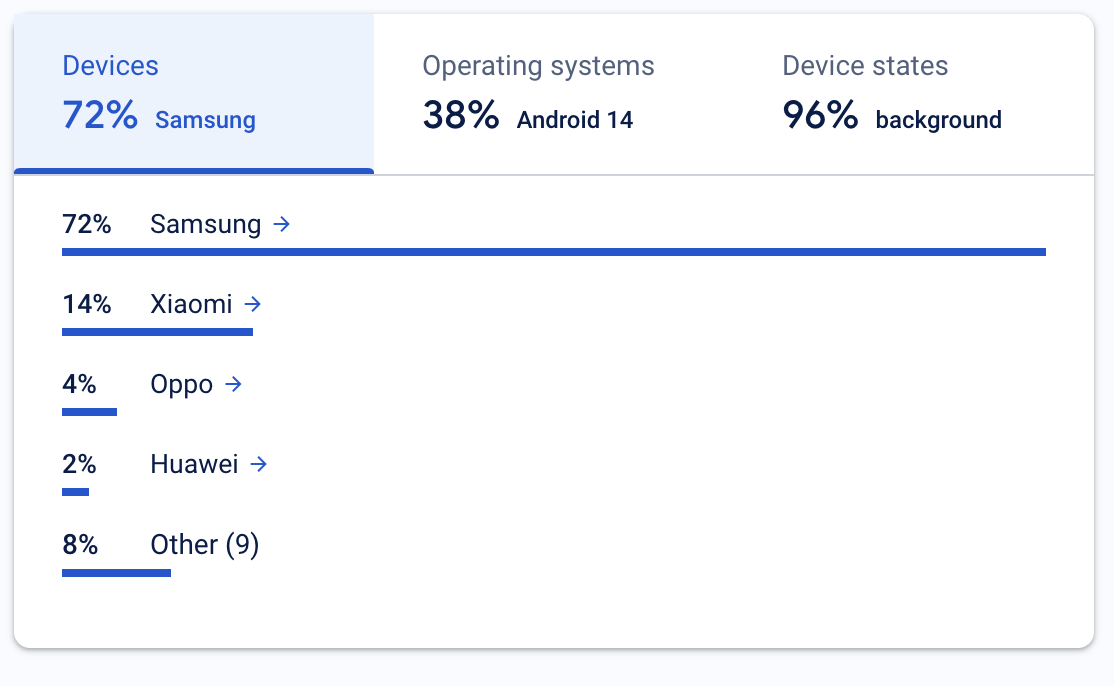
Task: Click the Other (9) devices label
Action: [204, 545]
